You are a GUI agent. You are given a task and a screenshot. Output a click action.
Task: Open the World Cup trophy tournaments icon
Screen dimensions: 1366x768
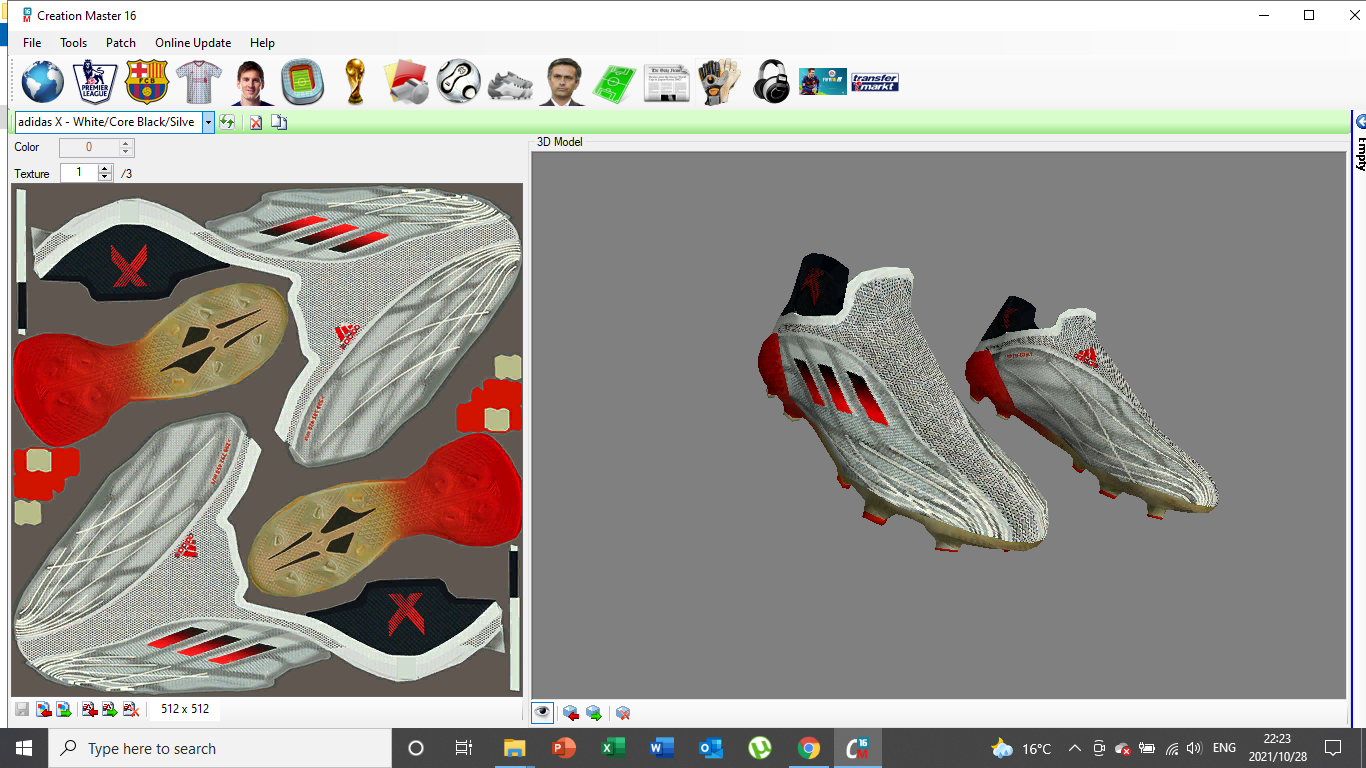coord(354,82)
